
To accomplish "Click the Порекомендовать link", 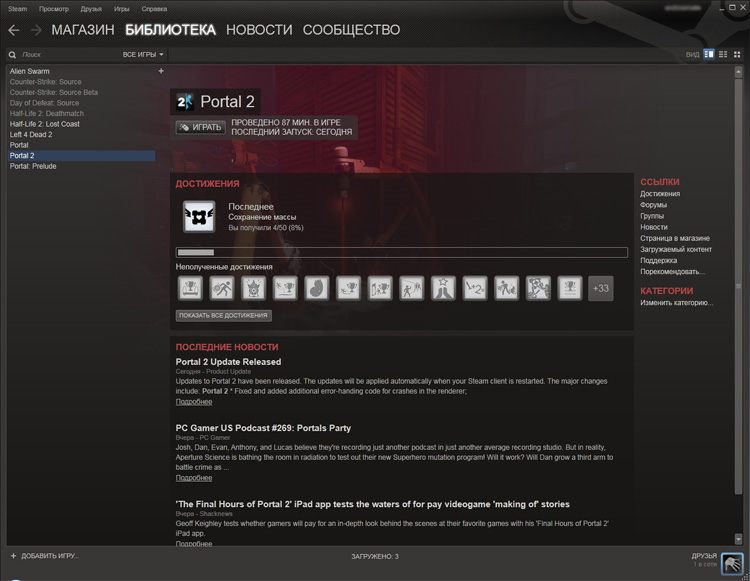I will (673, 272).
